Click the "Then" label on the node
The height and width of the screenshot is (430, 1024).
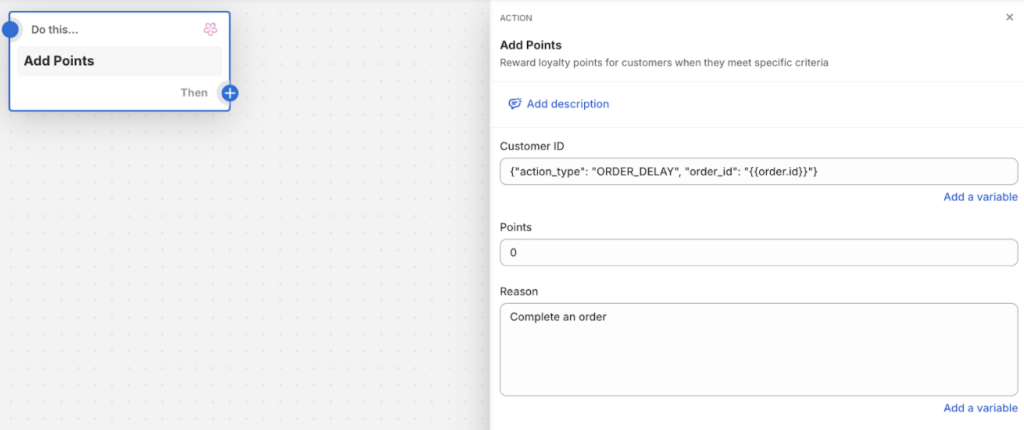pyautogui.click(x=194, y=93)
